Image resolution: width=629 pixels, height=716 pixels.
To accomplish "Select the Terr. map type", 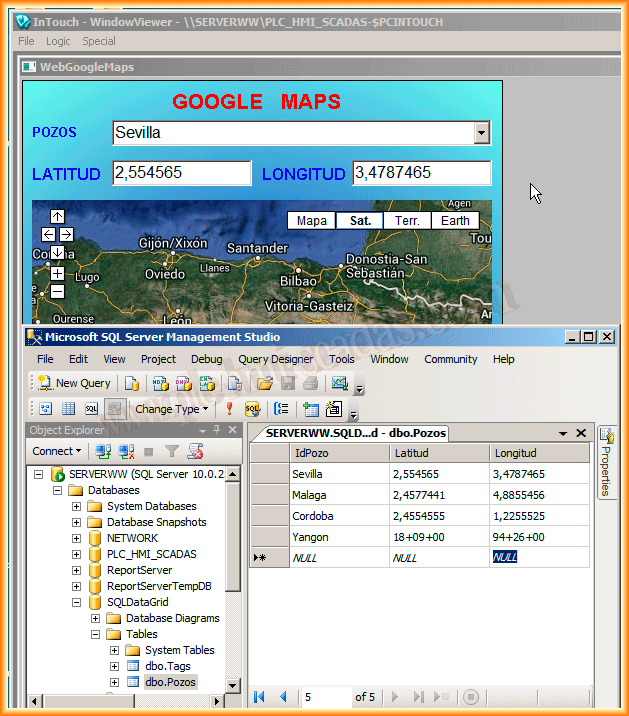I will pyautogui.click(x=407, y=221).
